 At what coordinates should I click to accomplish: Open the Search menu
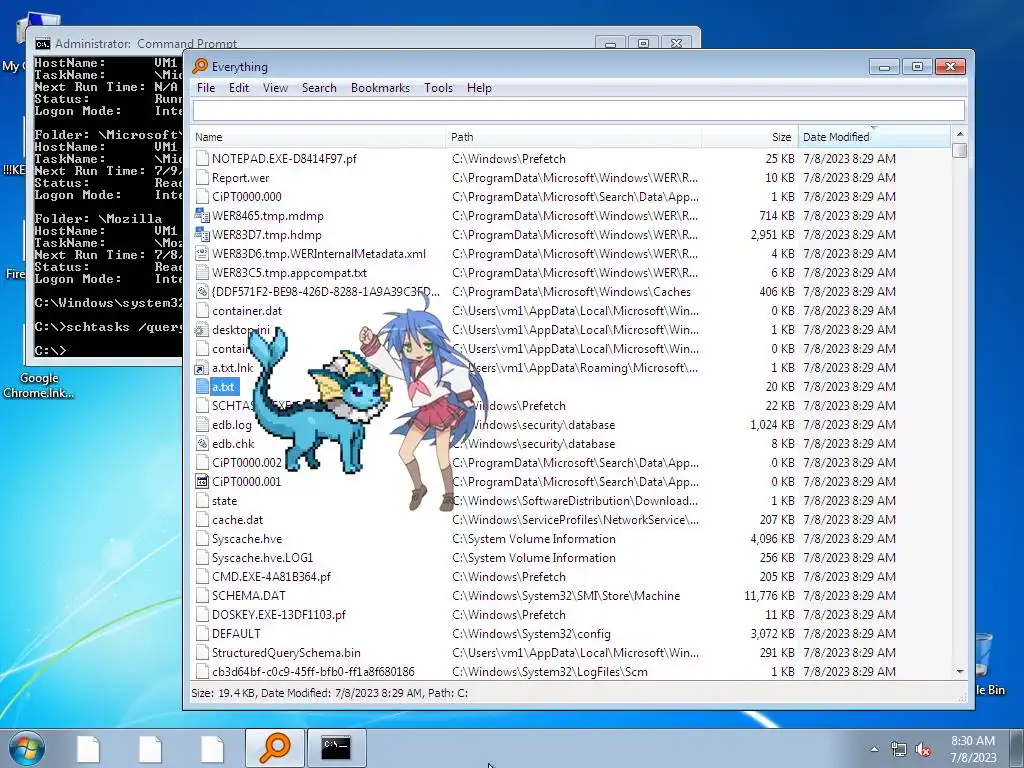pos(319,88)
